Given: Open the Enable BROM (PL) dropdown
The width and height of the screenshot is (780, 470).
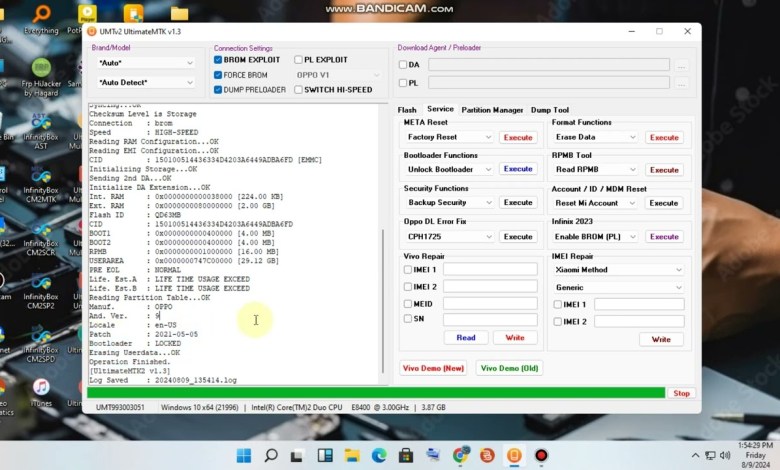Looking at the screenshot, I should click(x=595, y=237).
